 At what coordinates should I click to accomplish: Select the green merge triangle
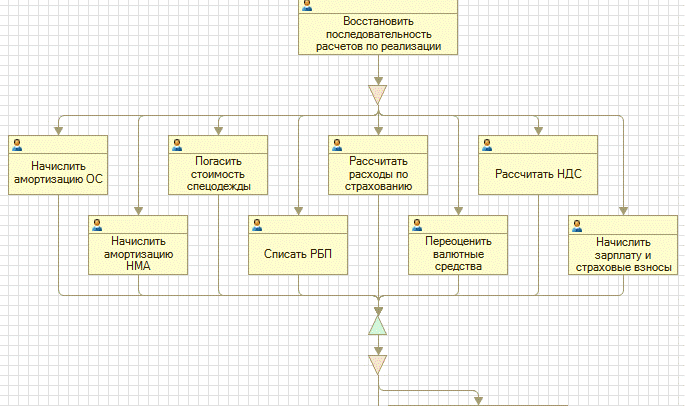point(378,326)
